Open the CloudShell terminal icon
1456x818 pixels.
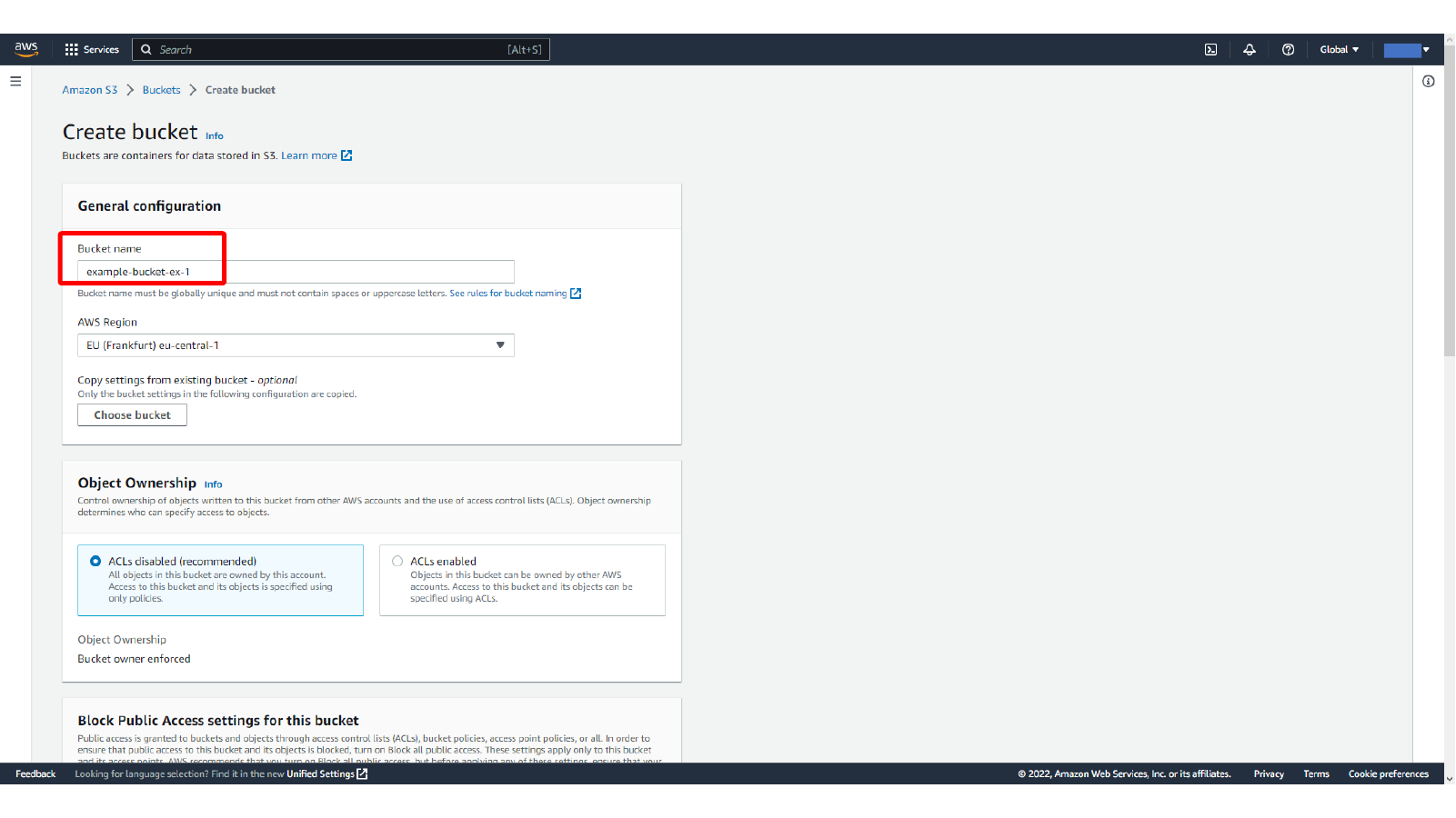pos(1210,50)
